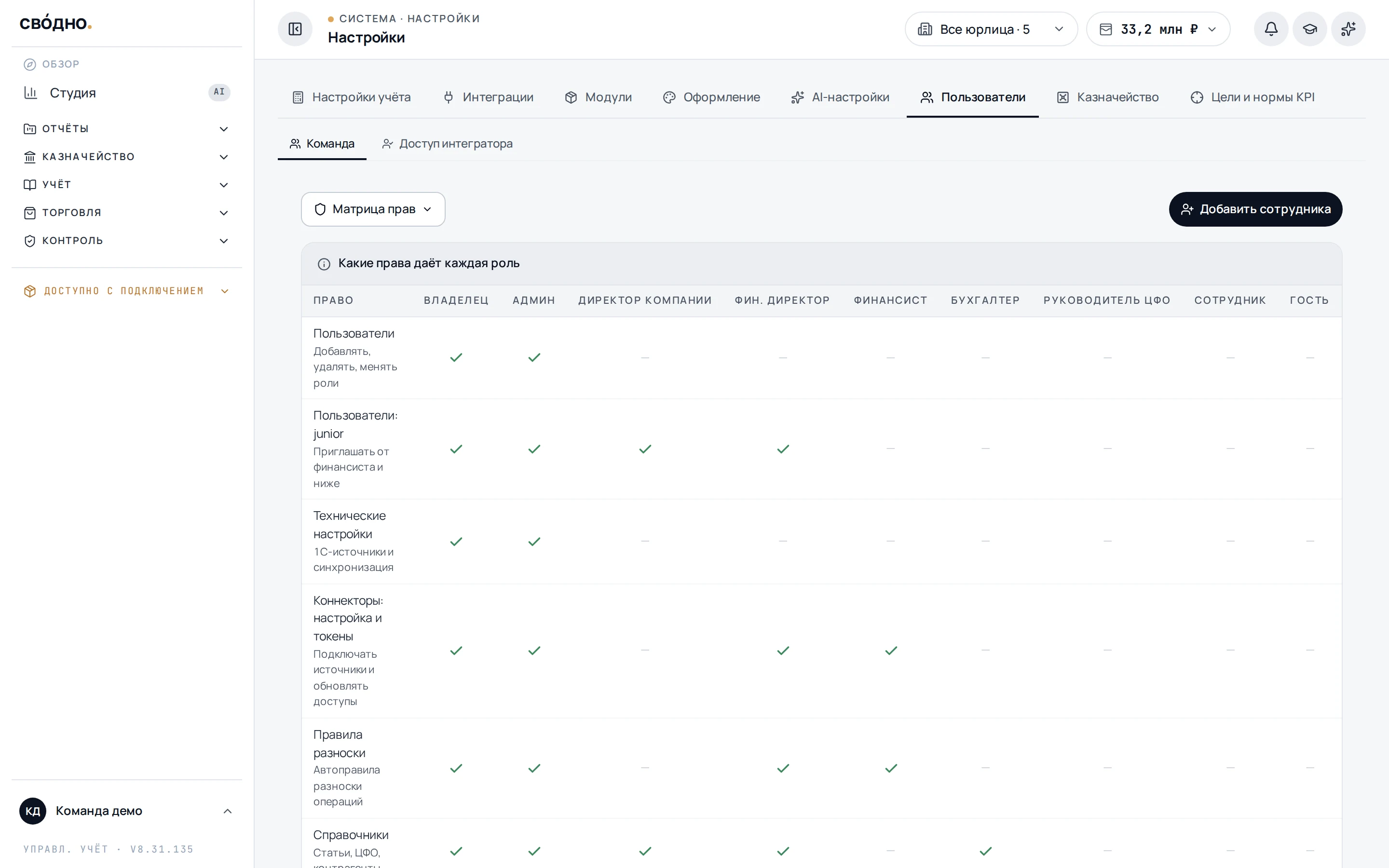This screenshot has height=868, width=1389.
Task: Click the Фин. директор column header
Action: (x=782, y=300)
